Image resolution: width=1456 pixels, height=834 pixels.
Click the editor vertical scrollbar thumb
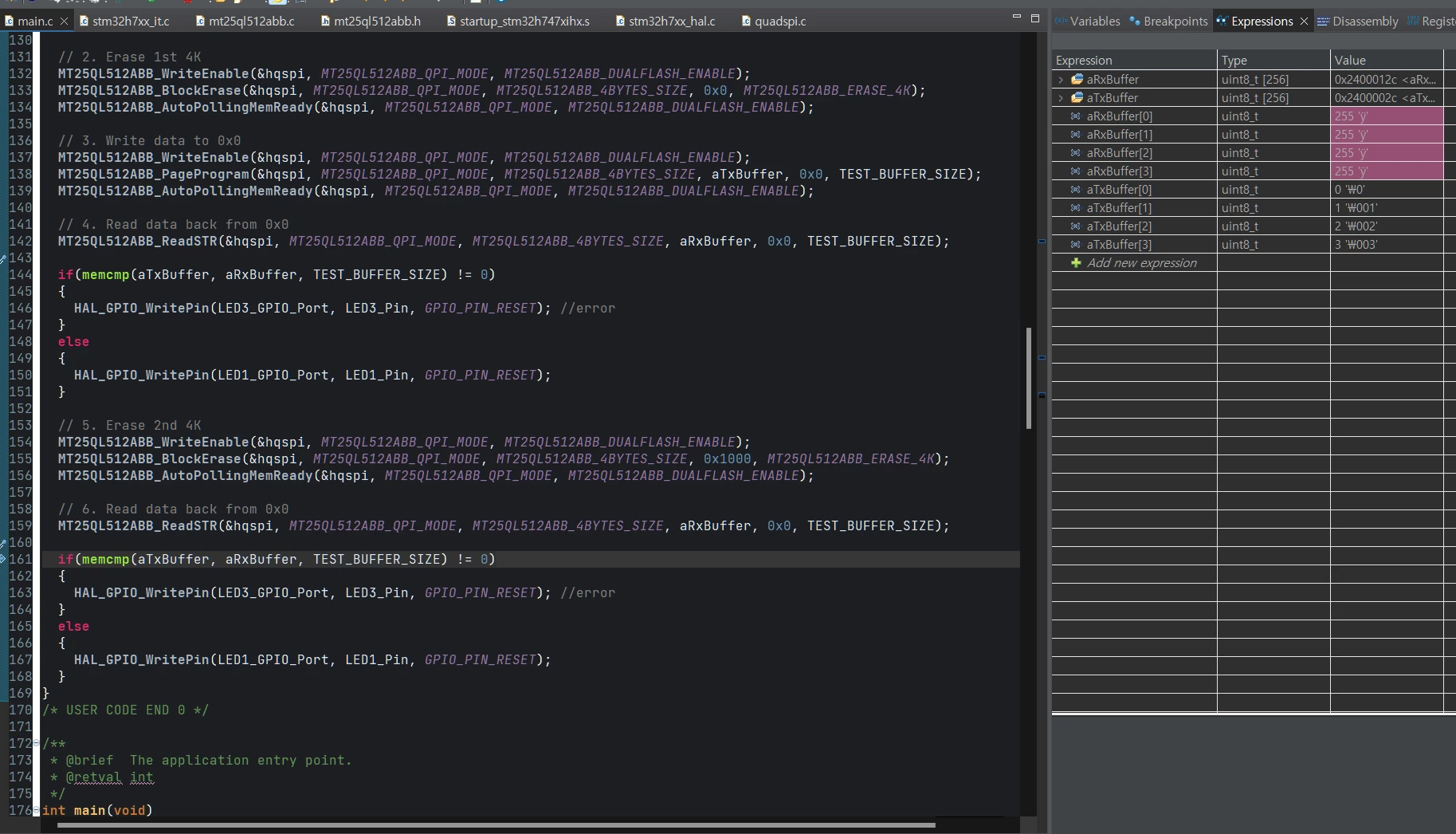tap(1029, 378)
